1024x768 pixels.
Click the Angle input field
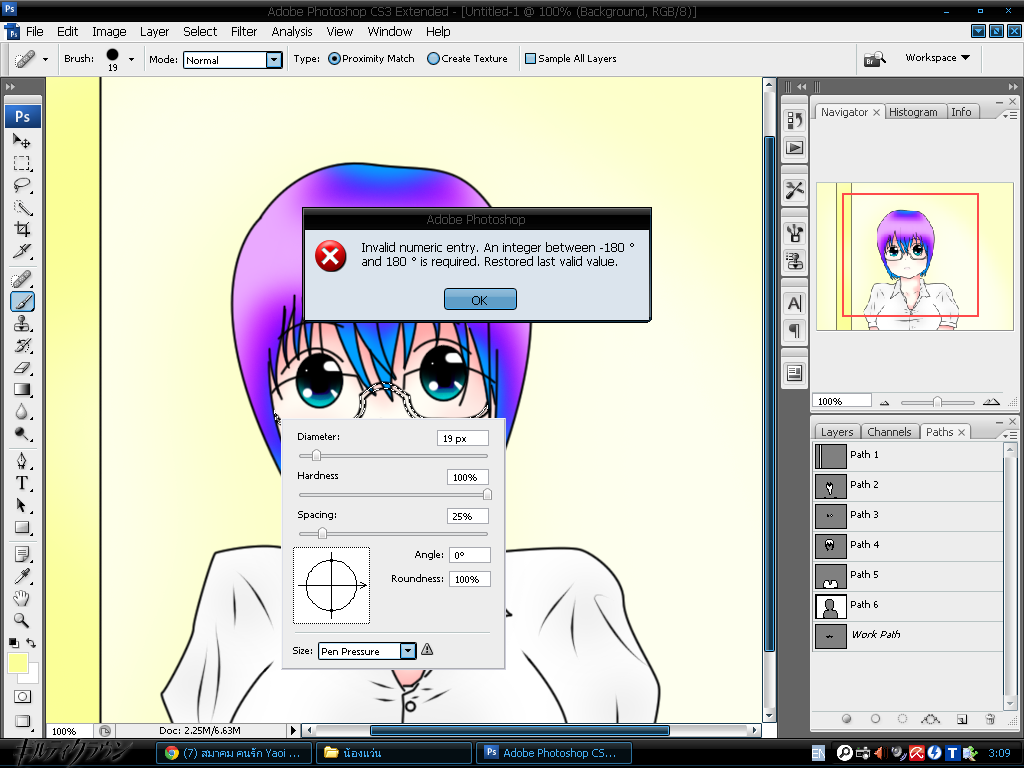469,555
